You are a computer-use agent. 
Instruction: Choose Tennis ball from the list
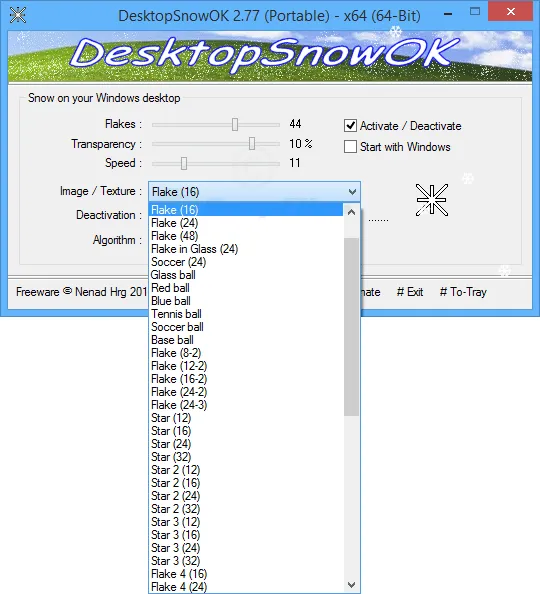tap(246, 314)
